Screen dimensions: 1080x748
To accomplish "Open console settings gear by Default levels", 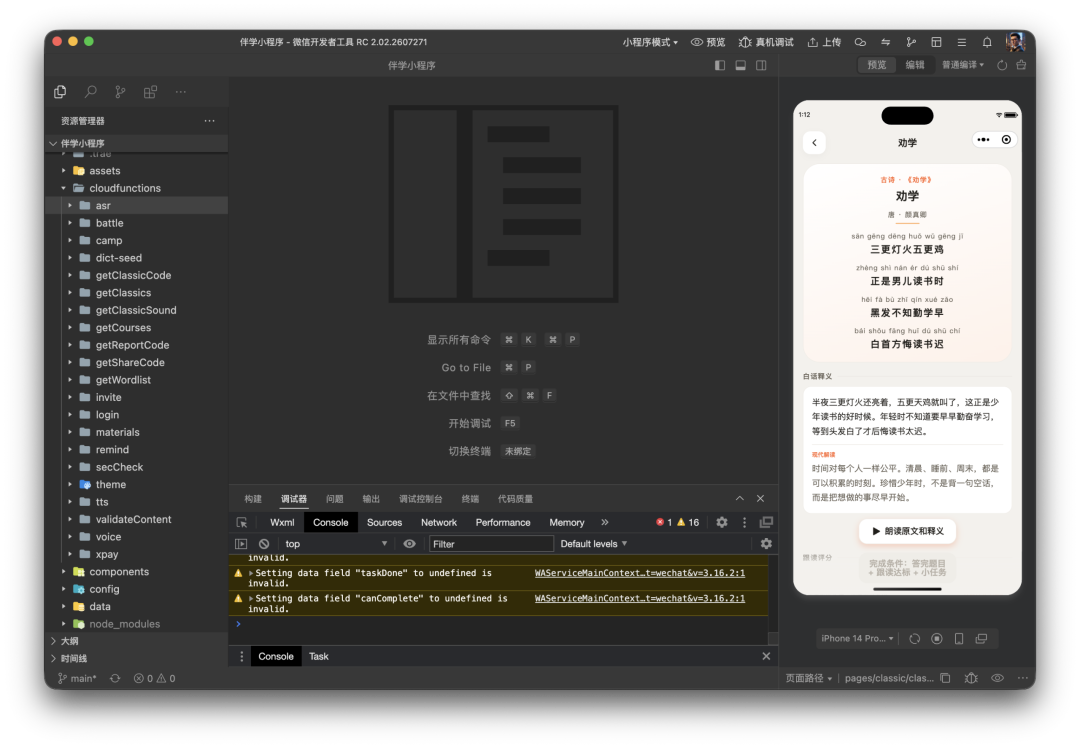I will 766,543.
